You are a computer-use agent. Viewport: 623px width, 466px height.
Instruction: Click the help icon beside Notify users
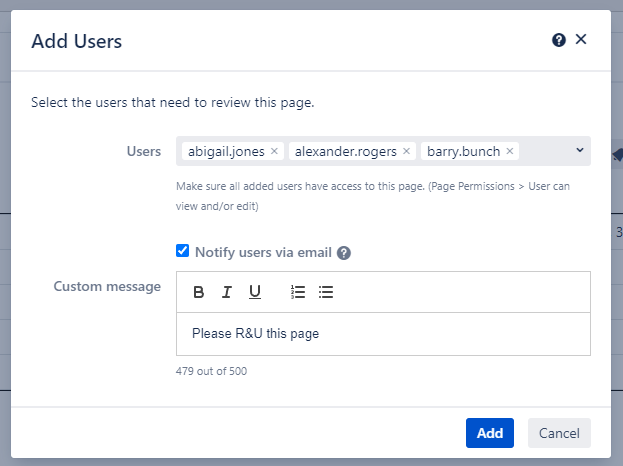coord(344,253)
